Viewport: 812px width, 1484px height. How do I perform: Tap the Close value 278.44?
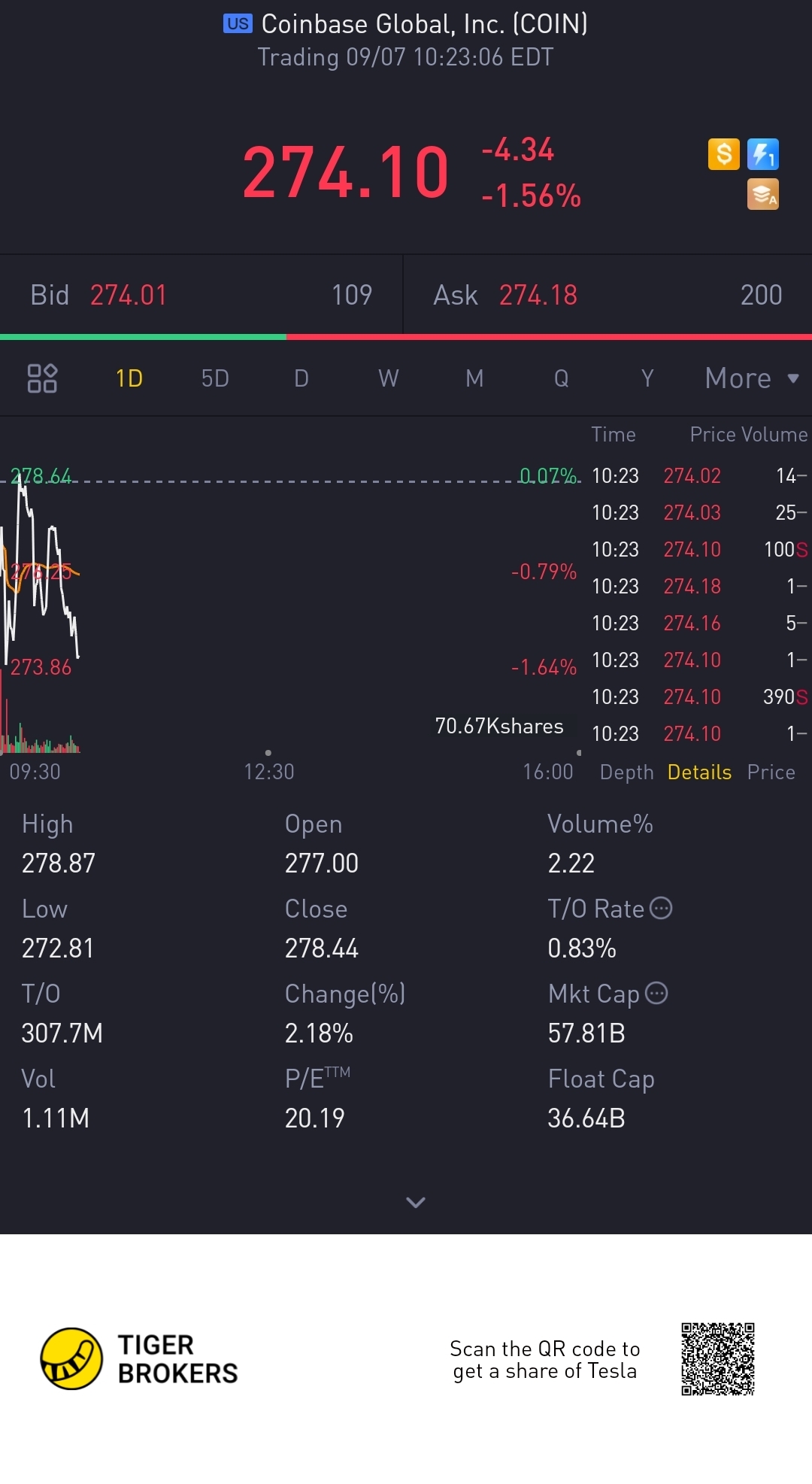coord(322,948)
